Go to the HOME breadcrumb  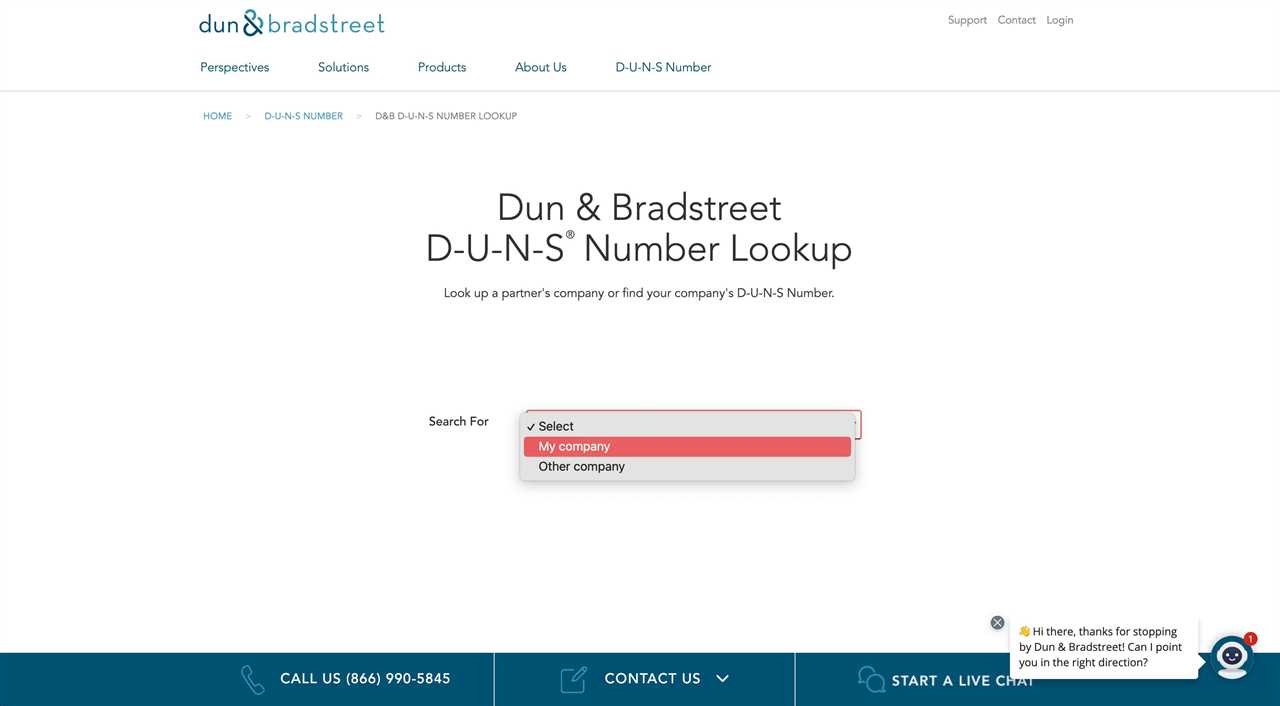pos(217,116)
